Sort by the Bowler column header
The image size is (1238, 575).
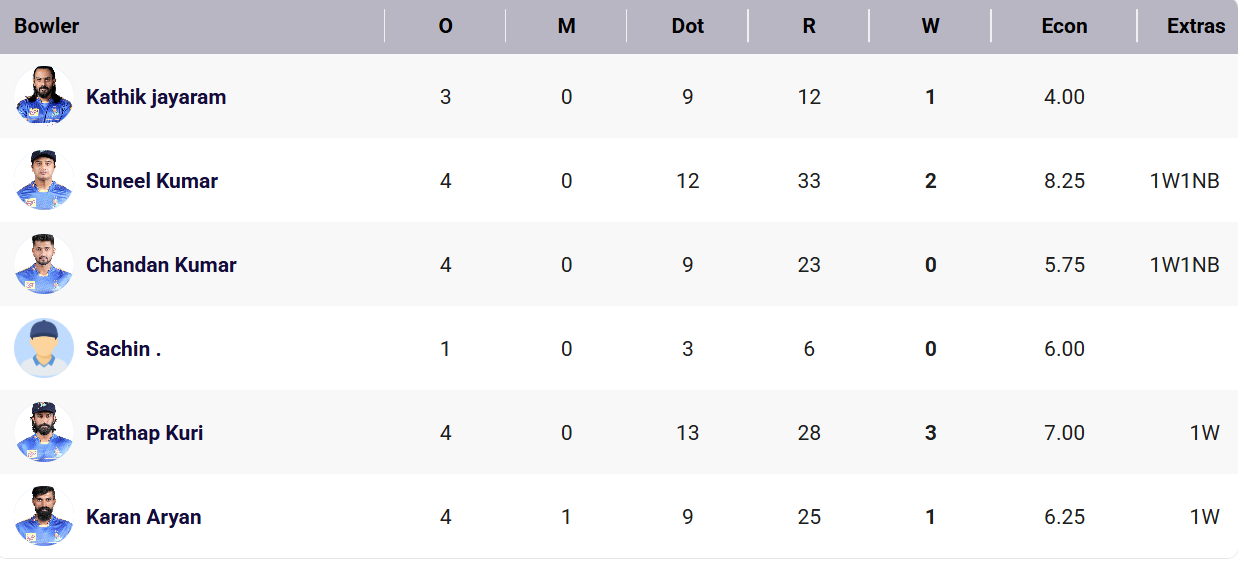pos(46,26)
